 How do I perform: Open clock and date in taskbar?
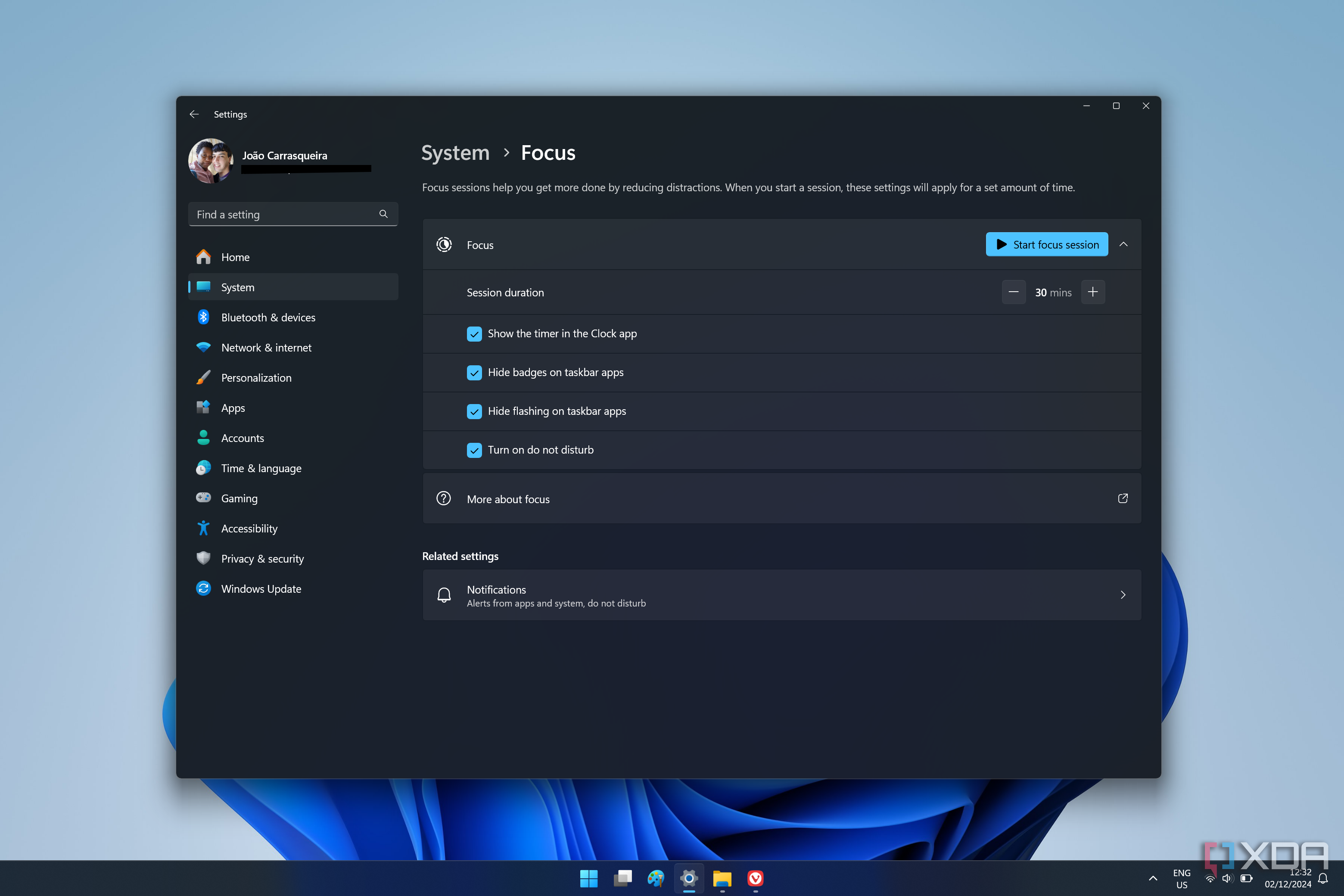click(x=1288, y=879)
